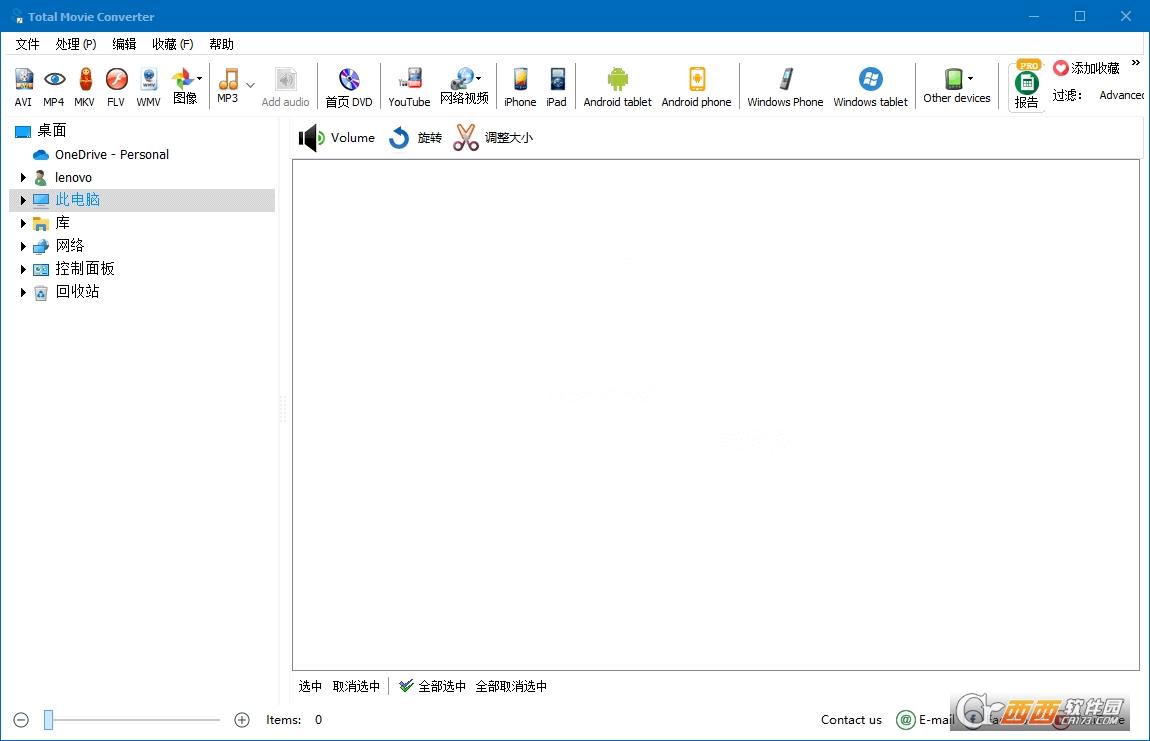Choose Windows Phone preset

pyautogui.click(x=785, y=87)
